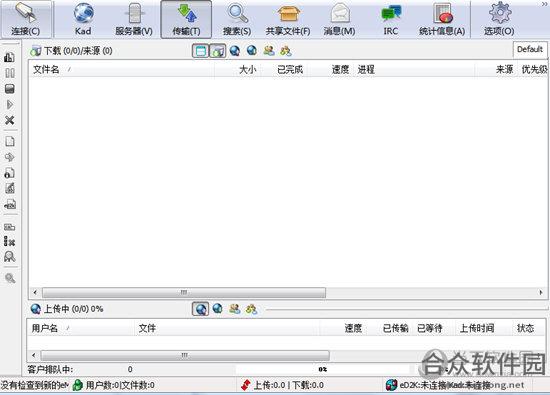The width and height of the screenshot is (550, 395).
Task: Select the 传输(T) transfers page
Action: (186, 19)
